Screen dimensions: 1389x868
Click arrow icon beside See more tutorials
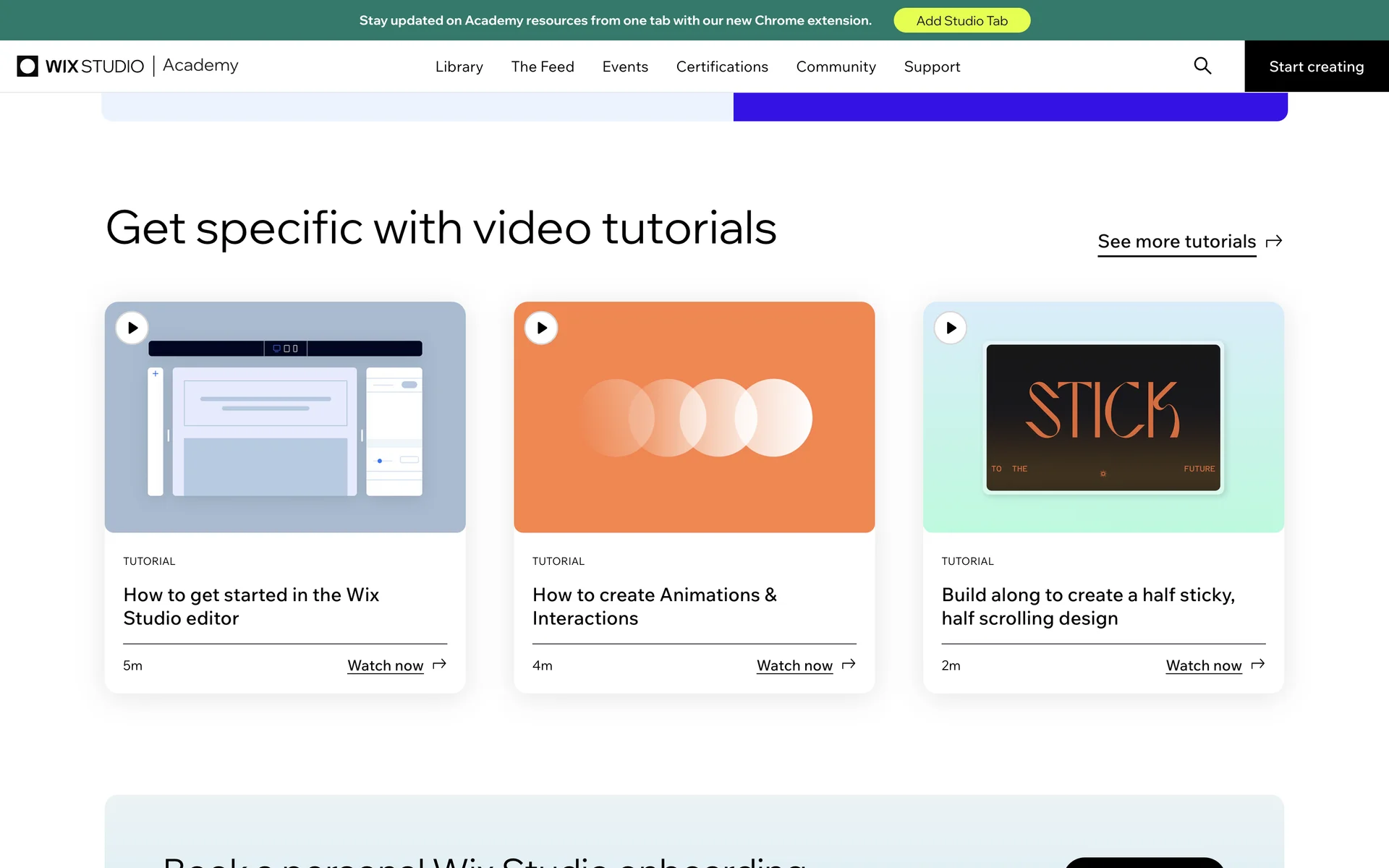1274,242
